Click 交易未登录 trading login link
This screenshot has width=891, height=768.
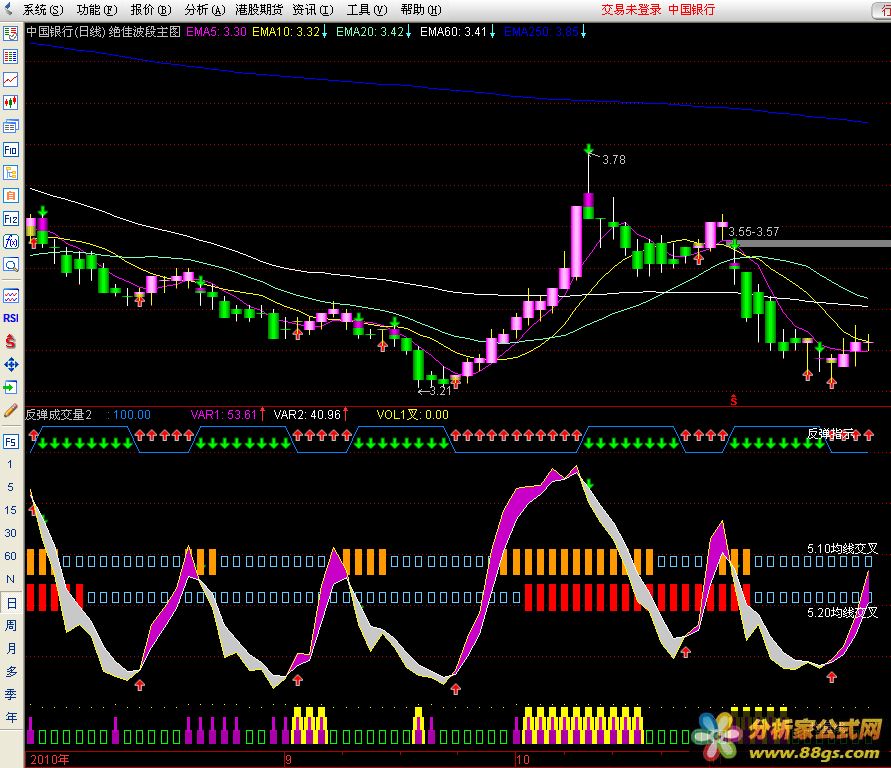tap(631, 10)
